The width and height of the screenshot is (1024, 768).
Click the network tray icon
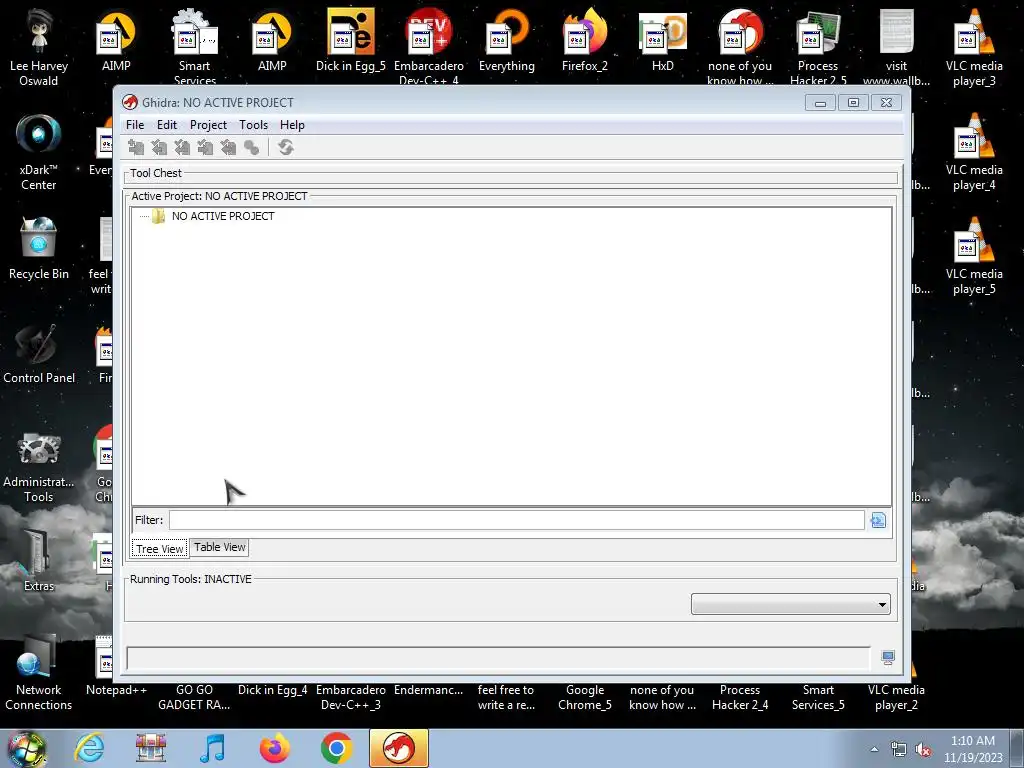(899, 750)
